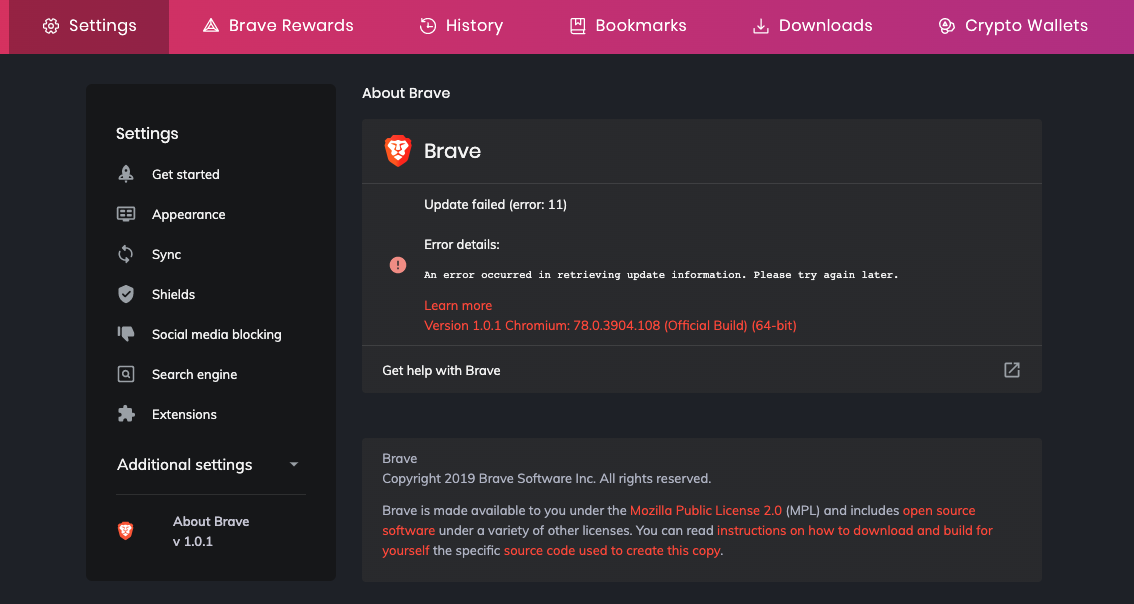Image resolution: width=1134 pixels, height=604 pixels.
Task: Follow the Learn more link
Action: (458, 305)
